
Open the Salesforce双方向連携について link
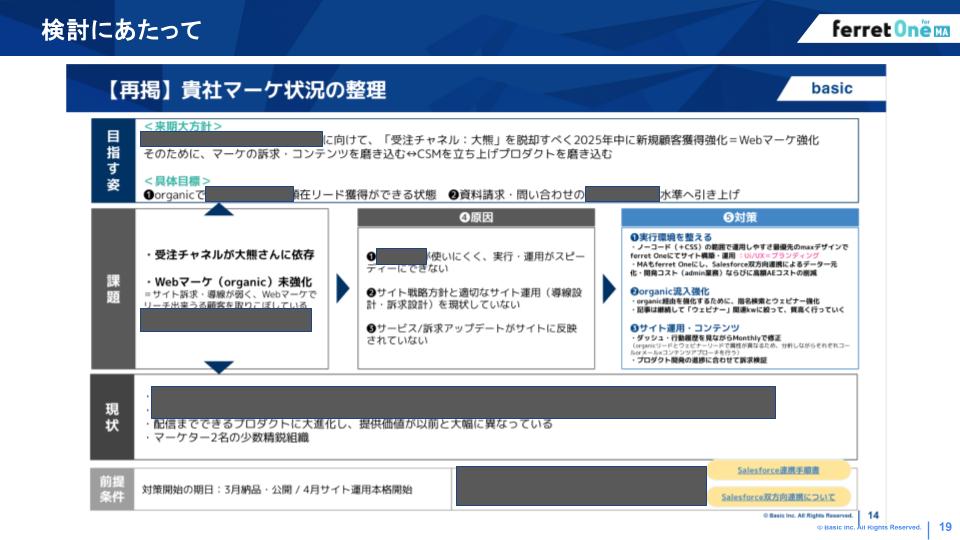tap(778, 497)
